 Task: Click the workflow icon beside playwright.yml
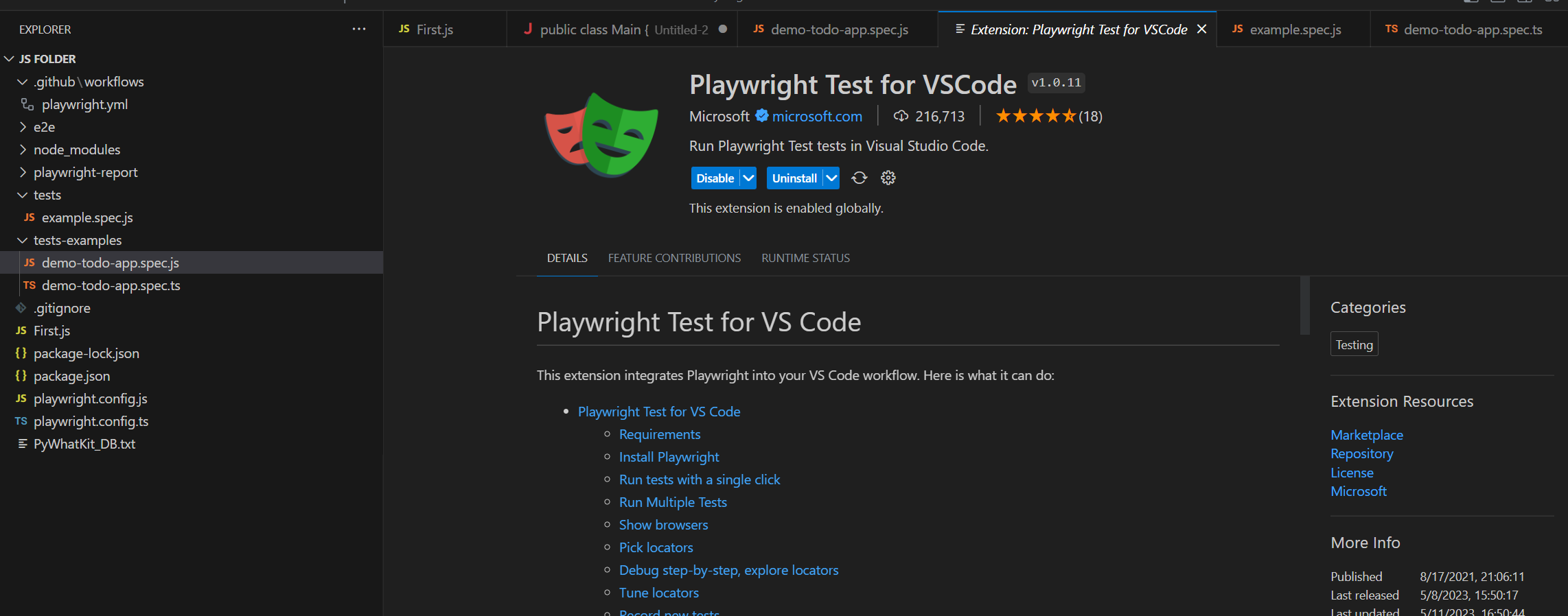pos(26,104)
